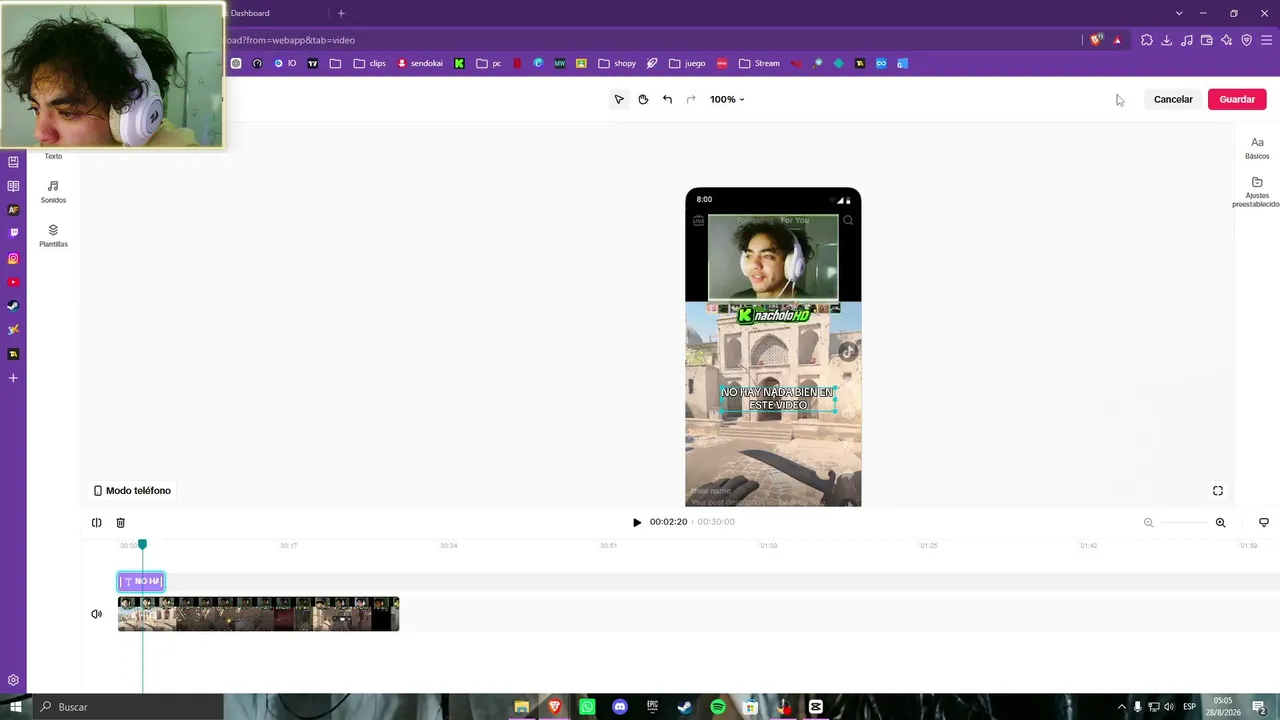The height and width of the screenshot is (720, 1280).
Task: Select the NO HAY text clip on timeline
Action: [x=141, y=581]
